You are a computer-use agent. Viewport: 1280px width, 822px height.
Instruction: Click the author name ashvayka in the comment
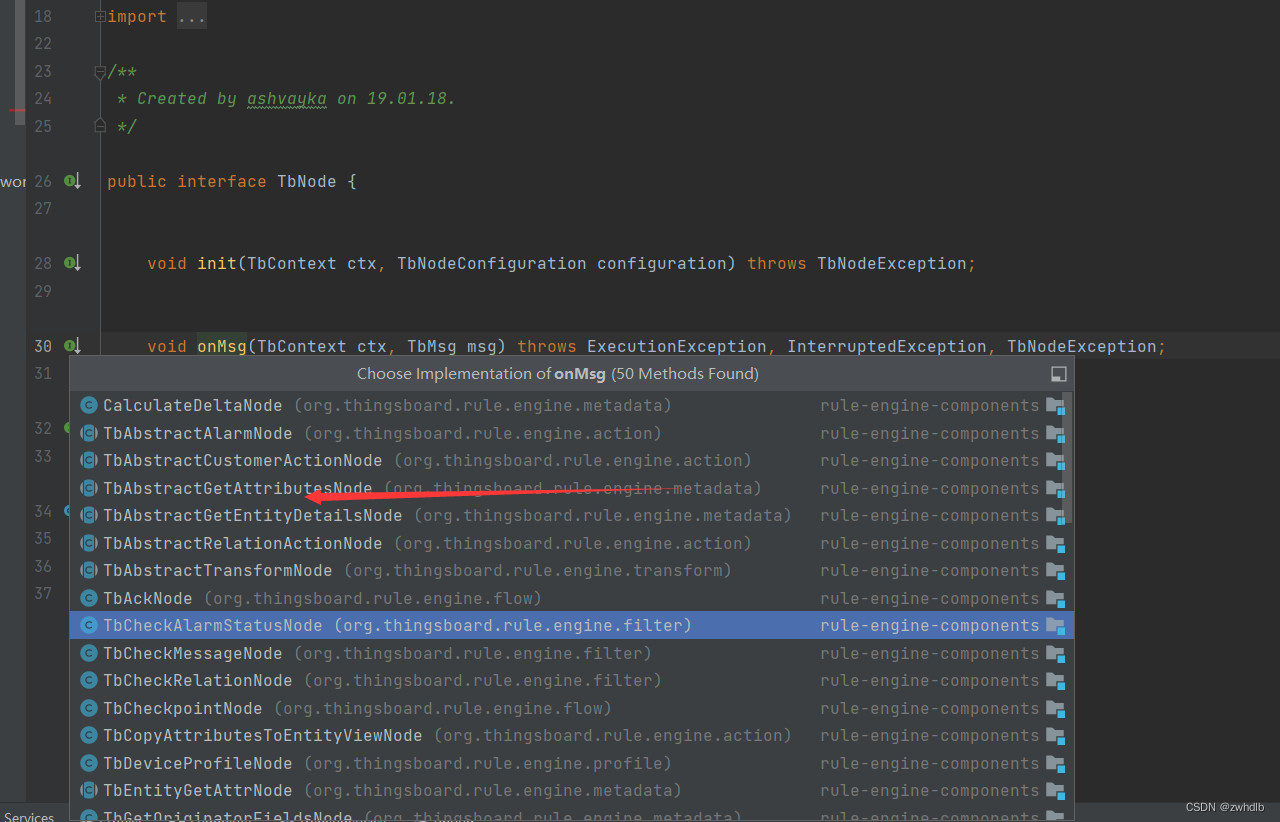287,99
